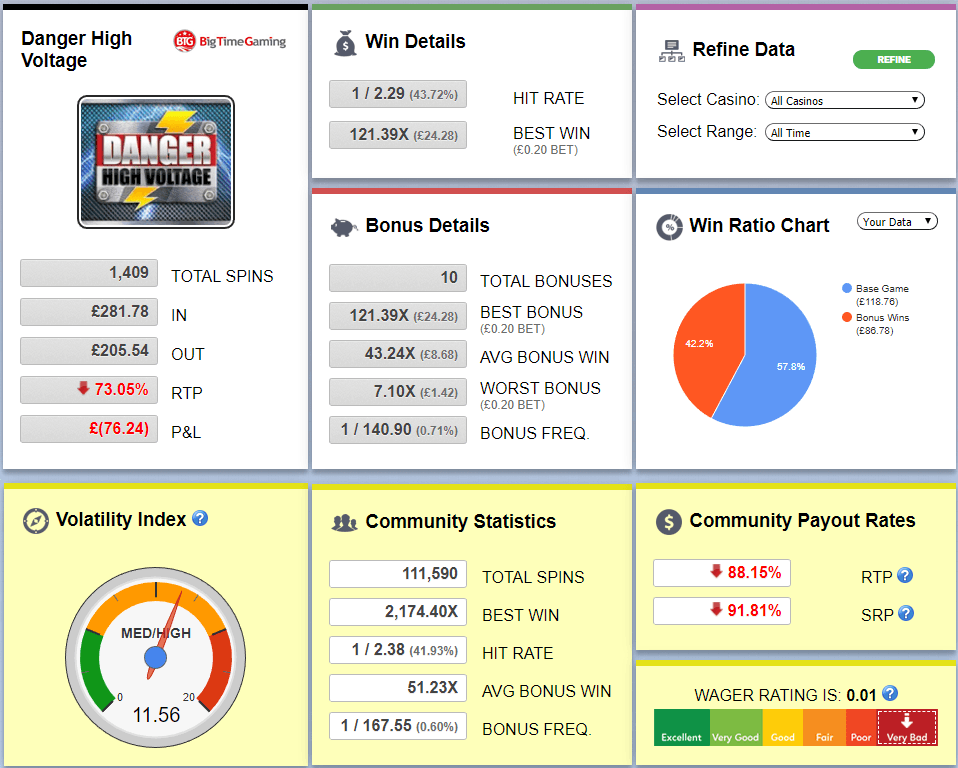Click the £205.54 OUT value
The image size is (958, 768).
point(89,351)
